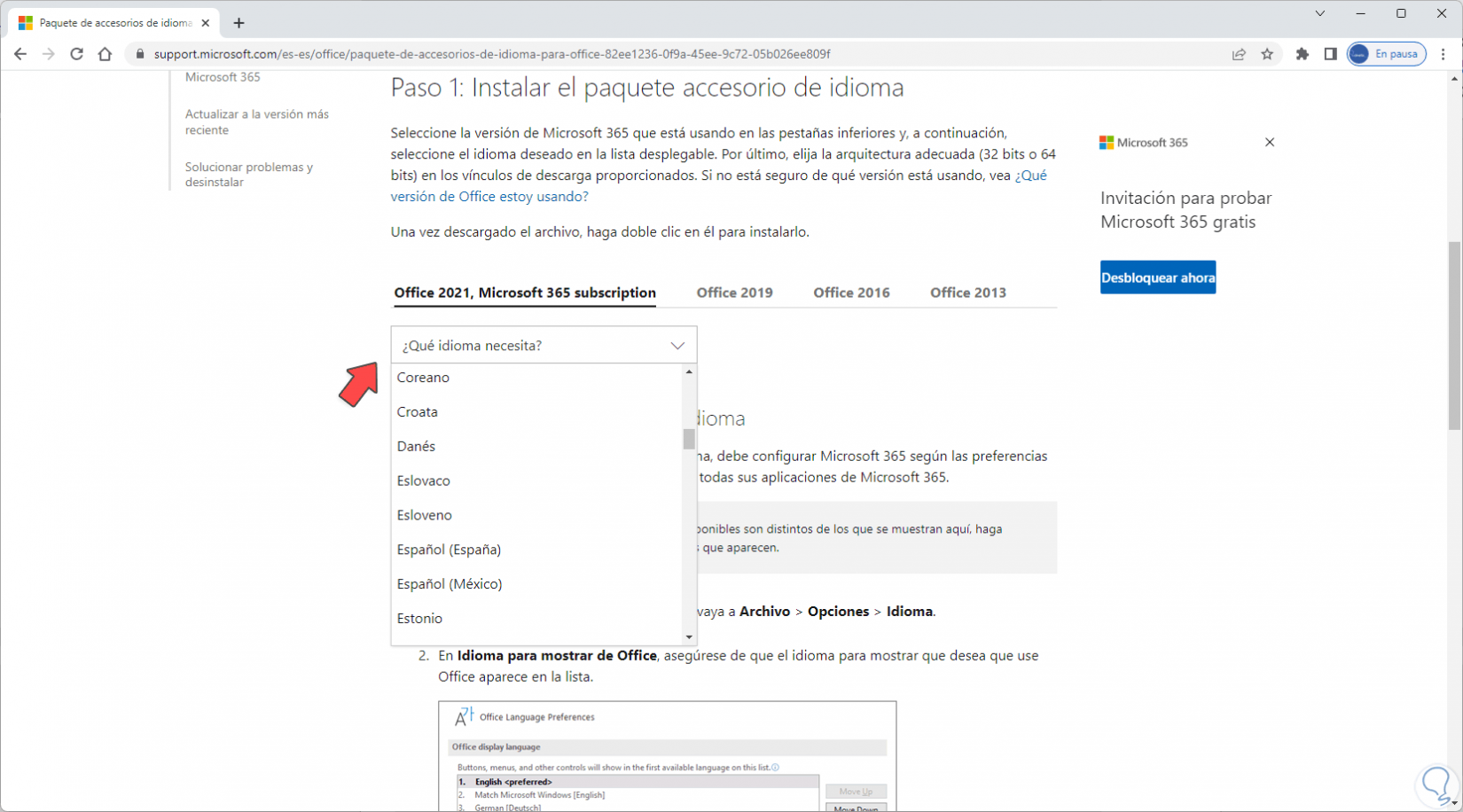The width and height of the screenshot is (1463, 812).
Task: Click the language list scroll-down arrow
Action: click(689, 637)
